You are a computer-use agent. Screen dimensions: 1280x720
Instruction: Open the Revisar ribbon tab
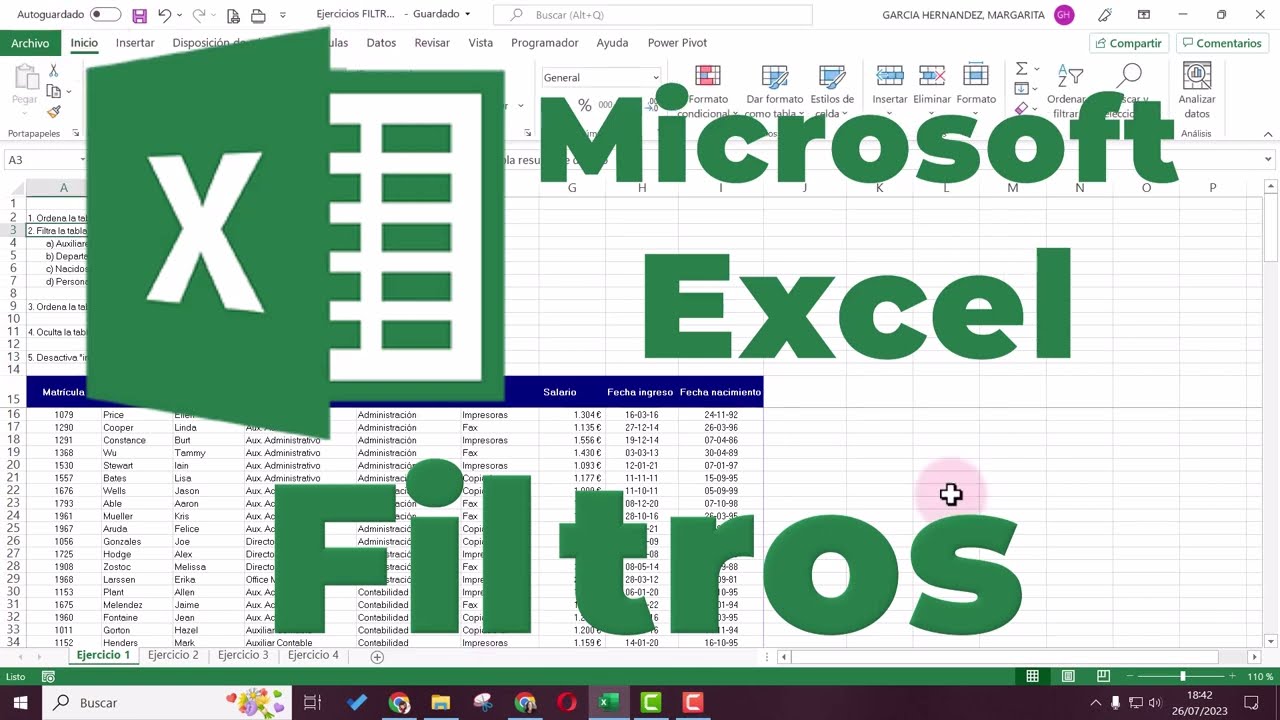point(432,43)
